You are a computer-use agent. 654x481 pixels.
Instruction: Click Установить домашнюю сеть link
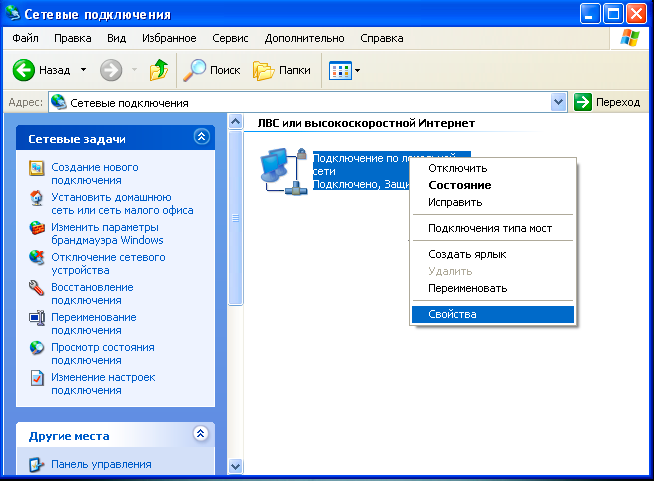tap(122, 204)
